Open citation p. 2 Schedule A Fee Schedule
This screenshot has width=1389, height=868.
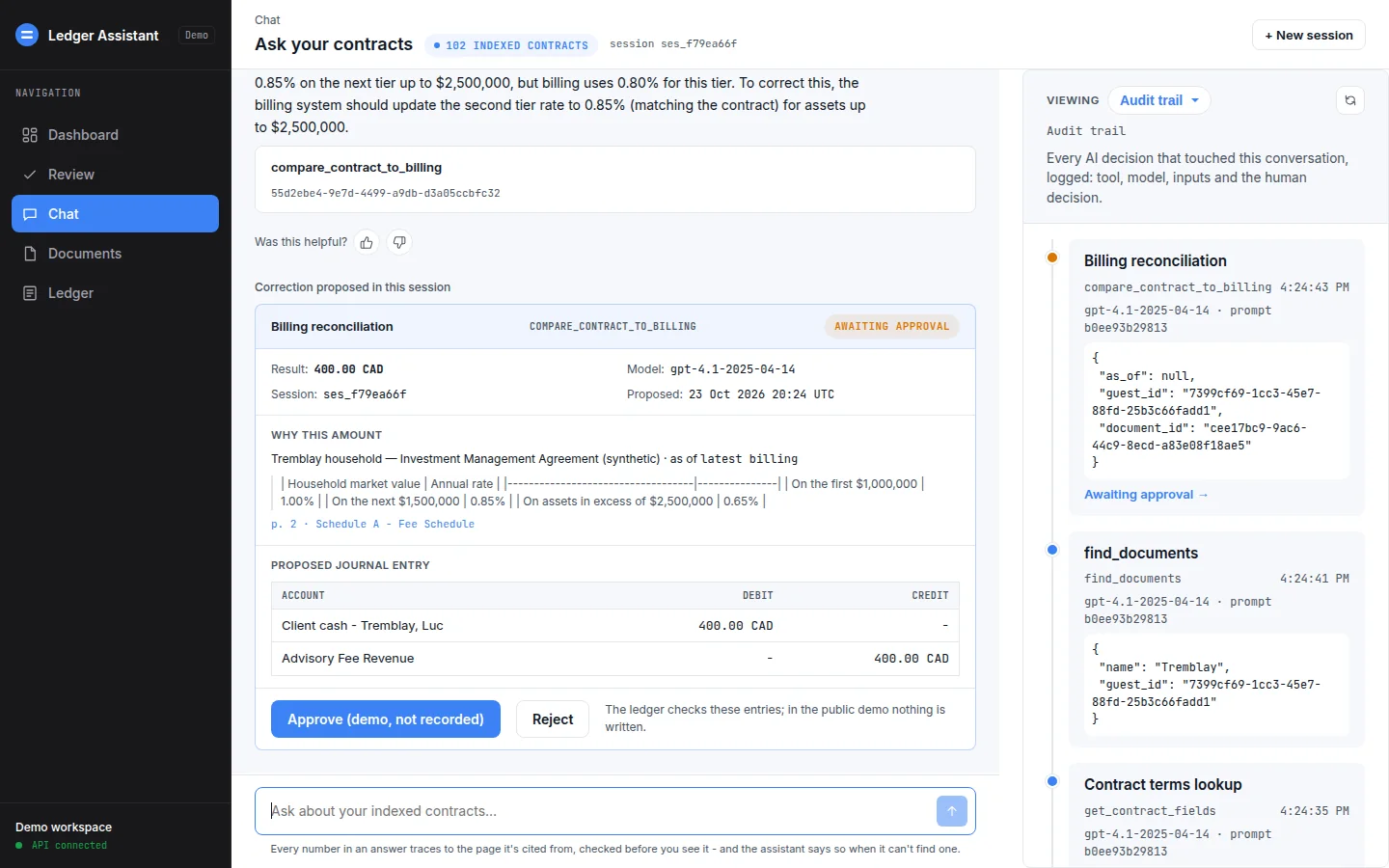[x=372, y=524]
